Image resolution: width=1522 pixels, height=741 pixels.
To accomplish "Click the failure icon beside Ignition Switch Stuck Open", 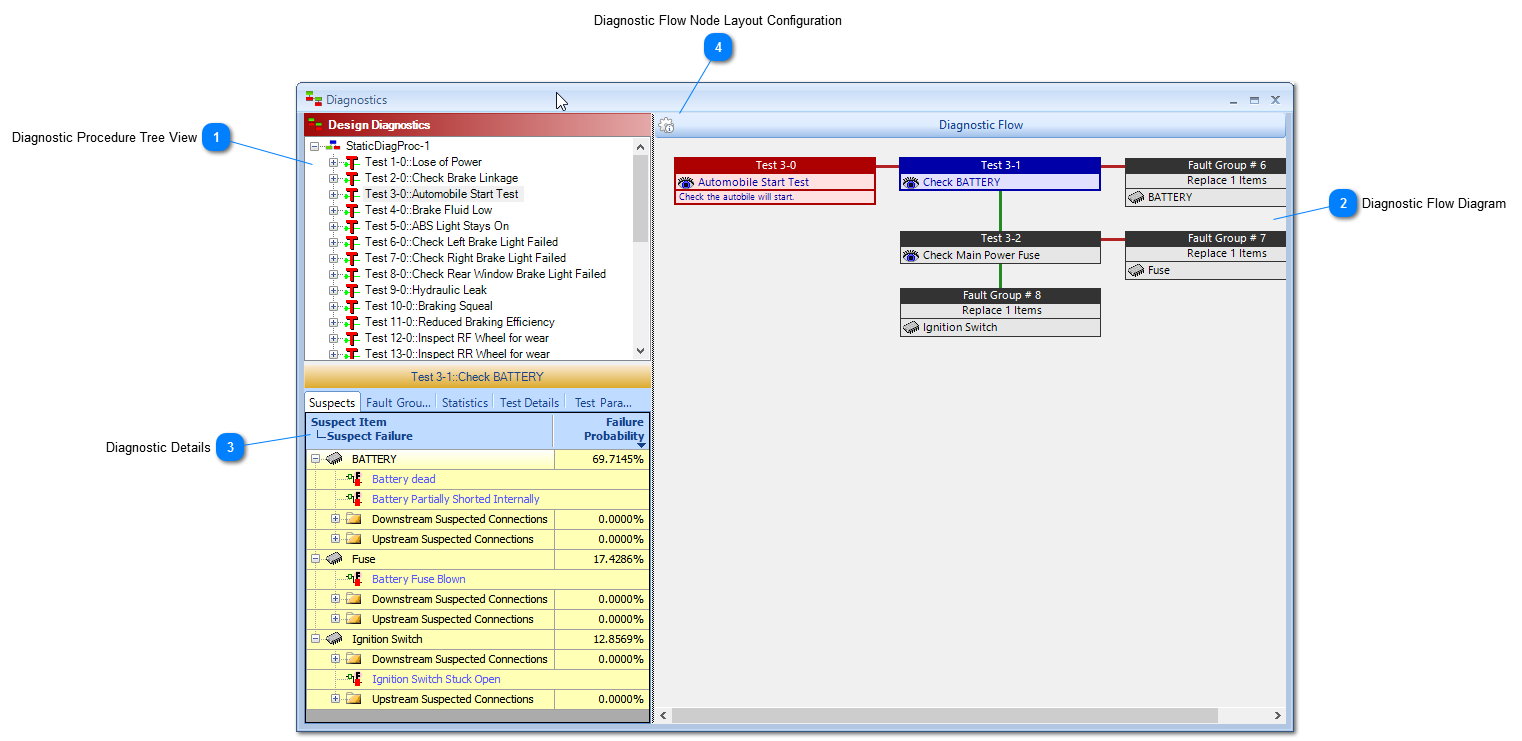I will point(355,679).
